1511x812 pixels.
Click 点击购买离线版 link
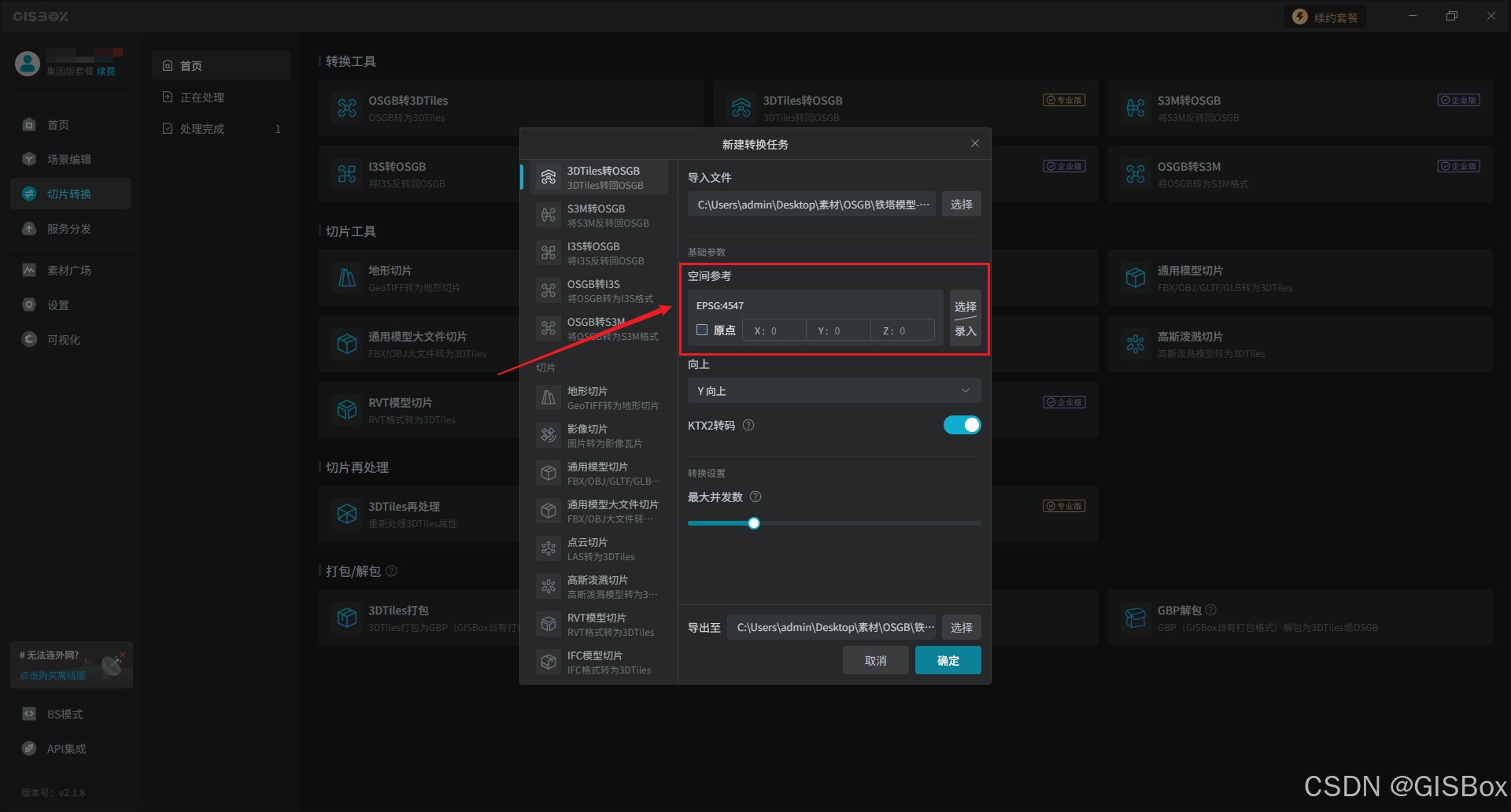point(53,675)
